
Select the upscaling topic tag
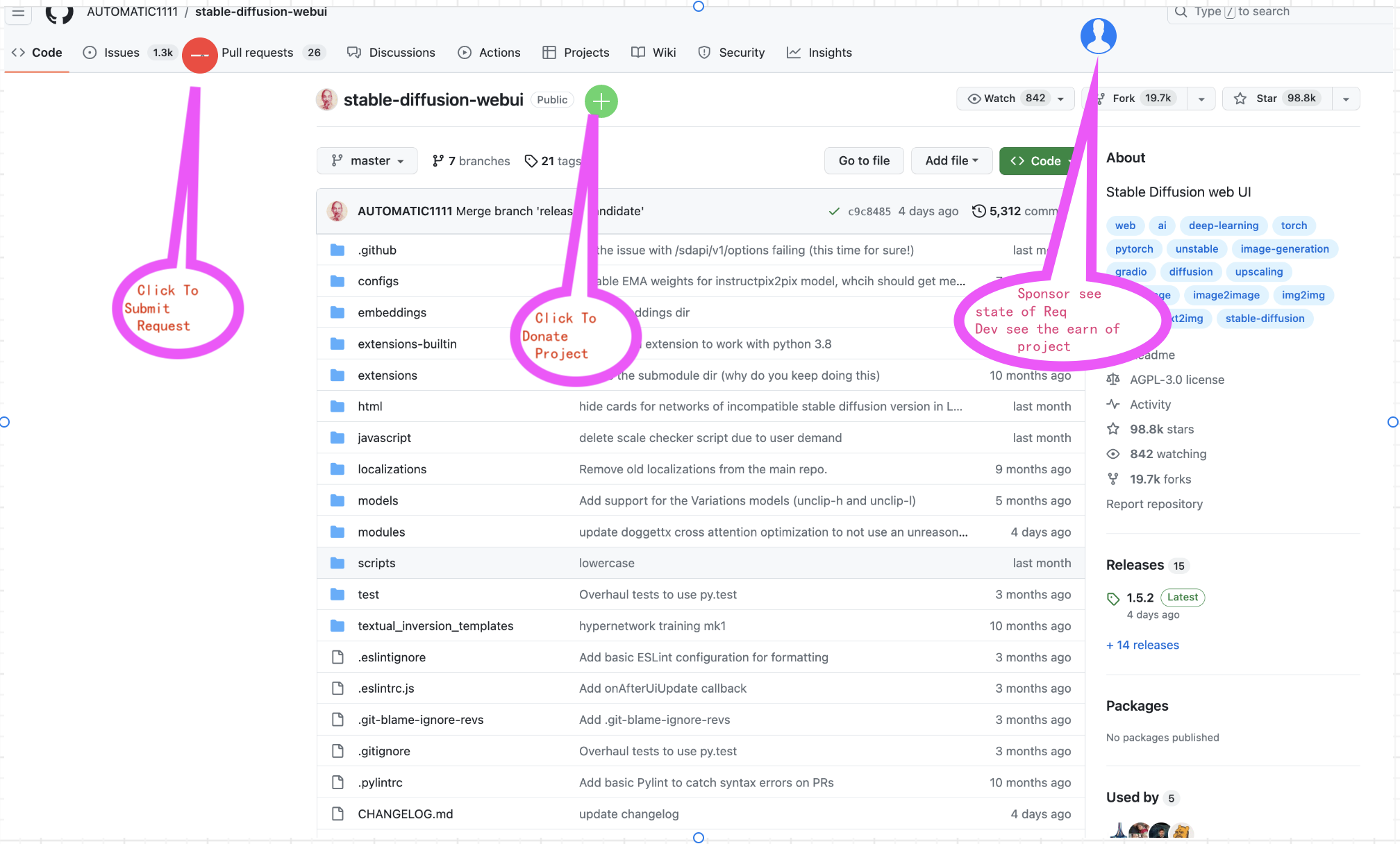1258,271
